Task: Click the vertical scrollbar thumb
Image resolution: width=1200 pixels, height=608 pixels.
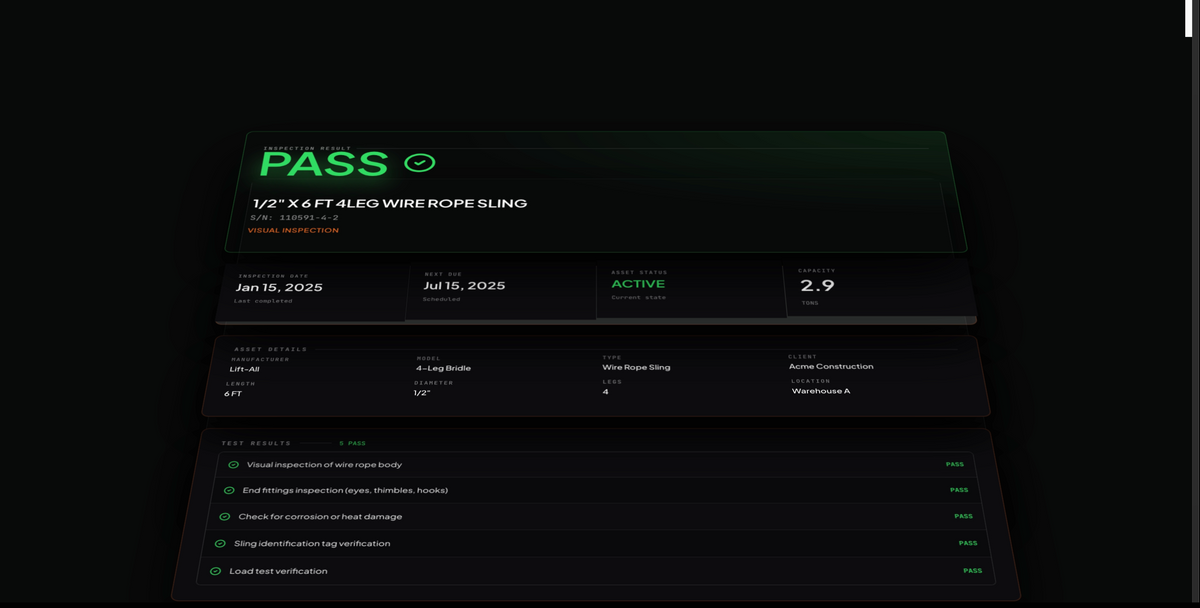Action: coord(1189,18)
